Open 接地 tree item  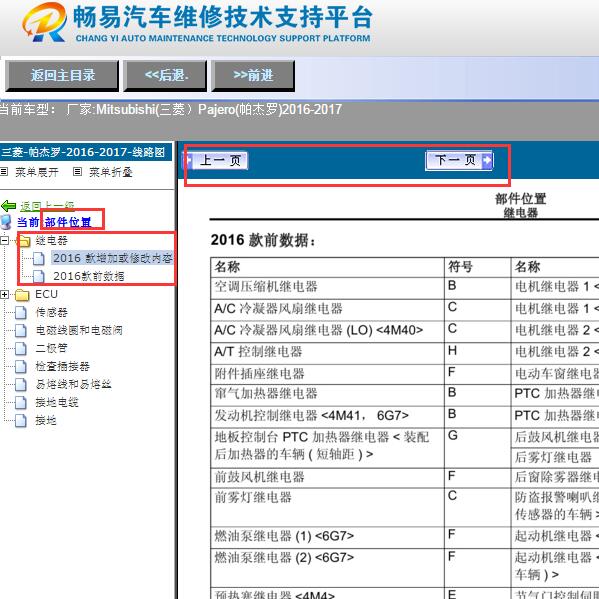click(46, 420)
